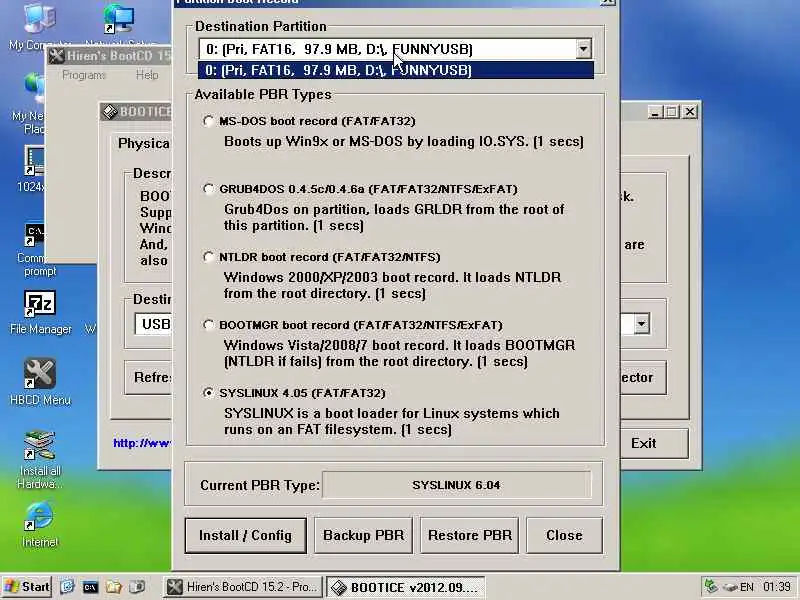
Task: Open Help menu in Hiren's BootCD window
Action: pyautogui.click(x=147, y=75)
